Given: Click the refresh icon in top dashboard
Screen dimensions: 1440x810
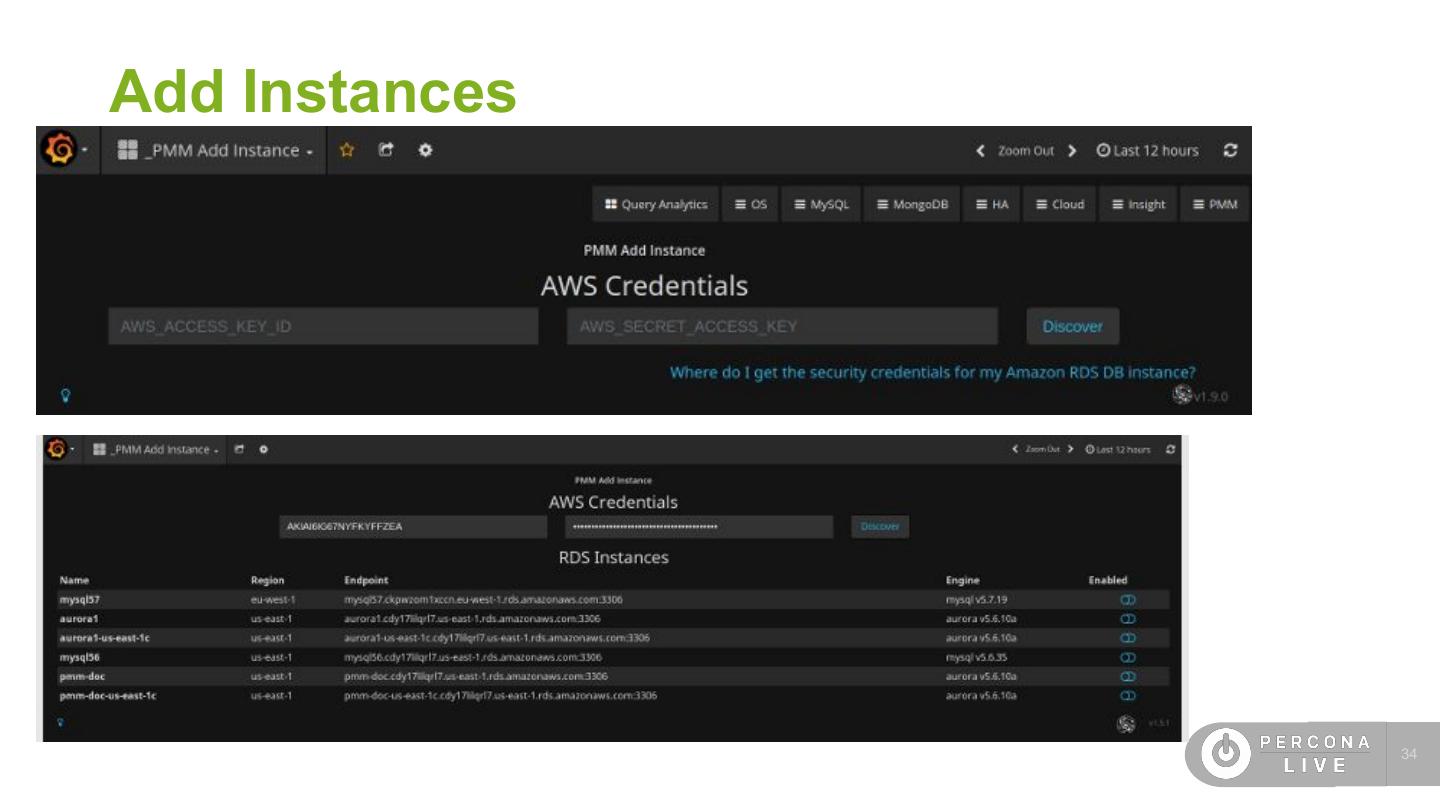Looking at the screenshot, I should [1230, 150].
